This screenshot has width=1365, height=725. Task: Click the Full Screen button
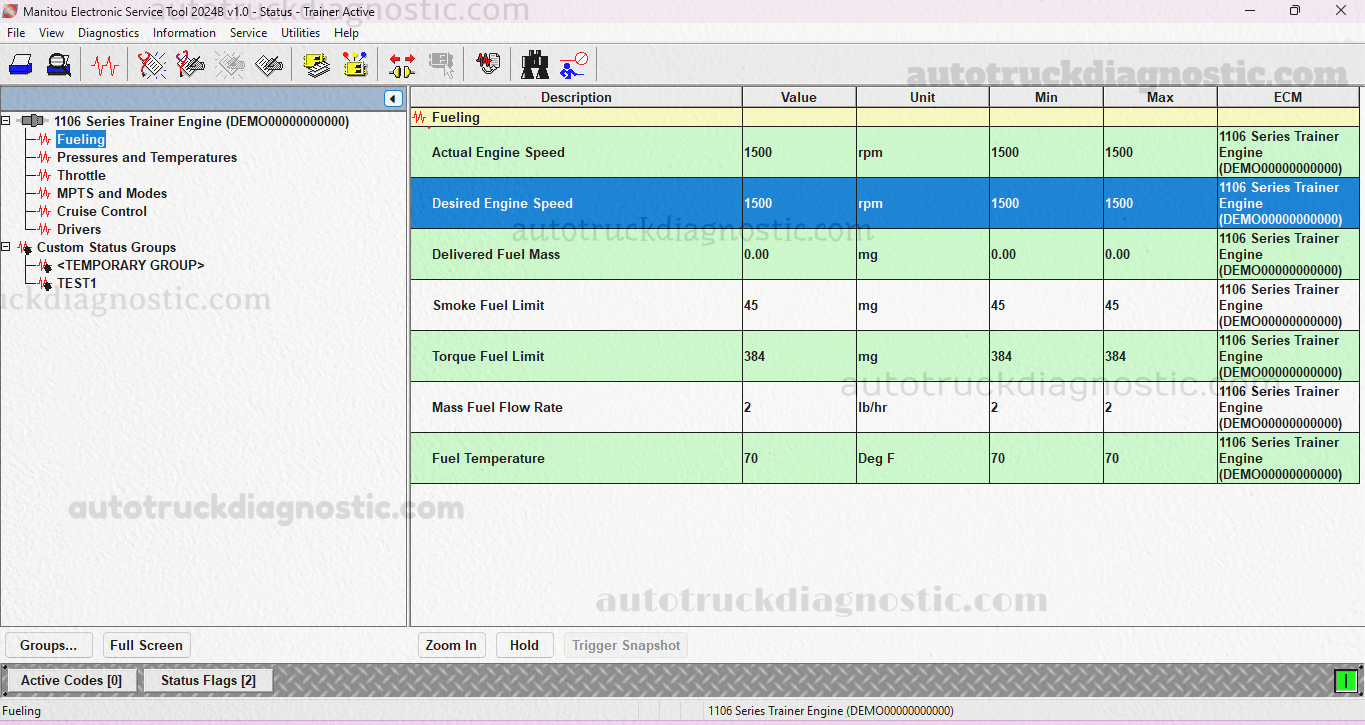point(146,645)
